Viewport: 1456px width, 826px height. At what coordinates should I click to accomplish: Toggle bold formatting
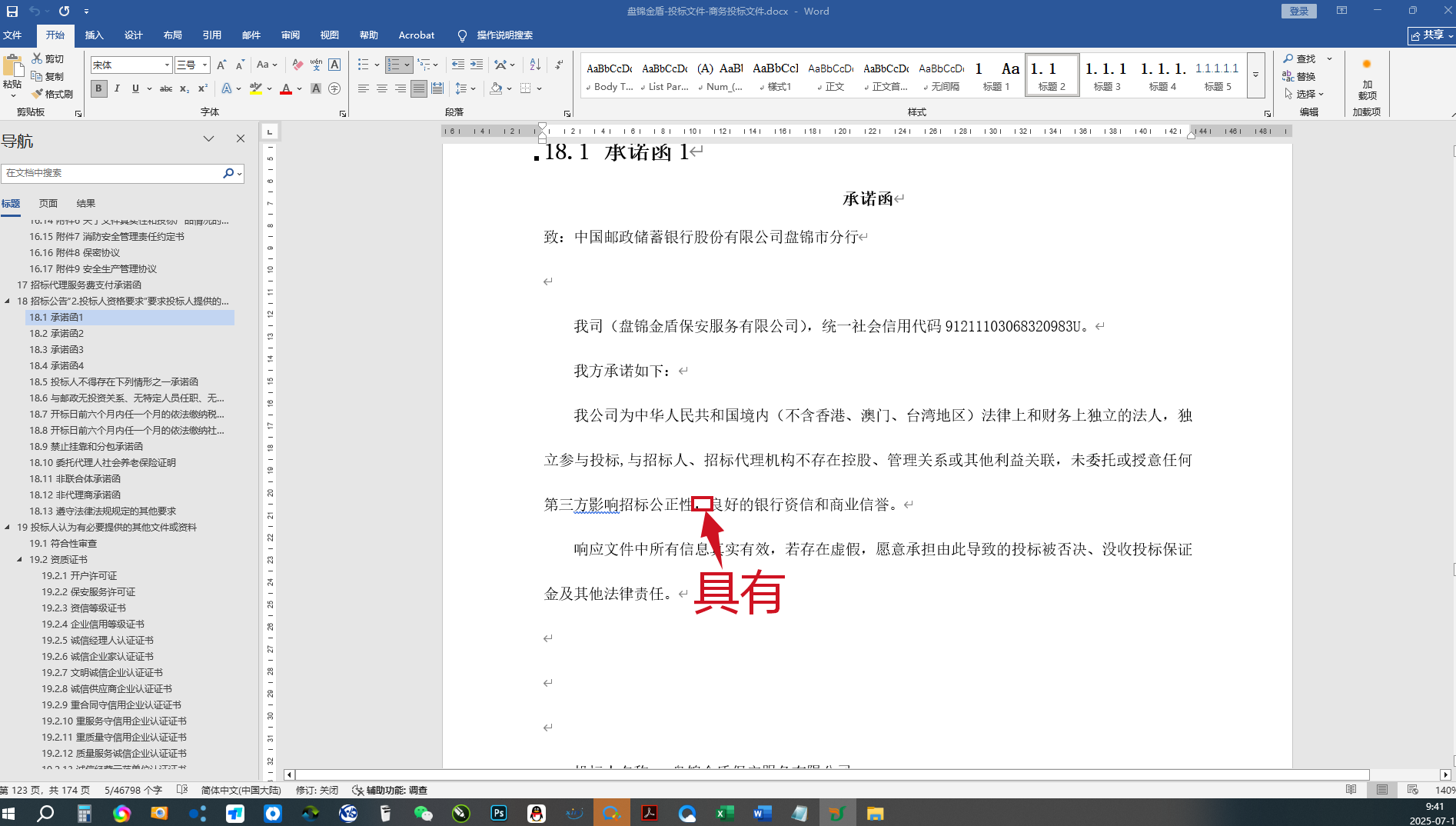tap(98, 88)
